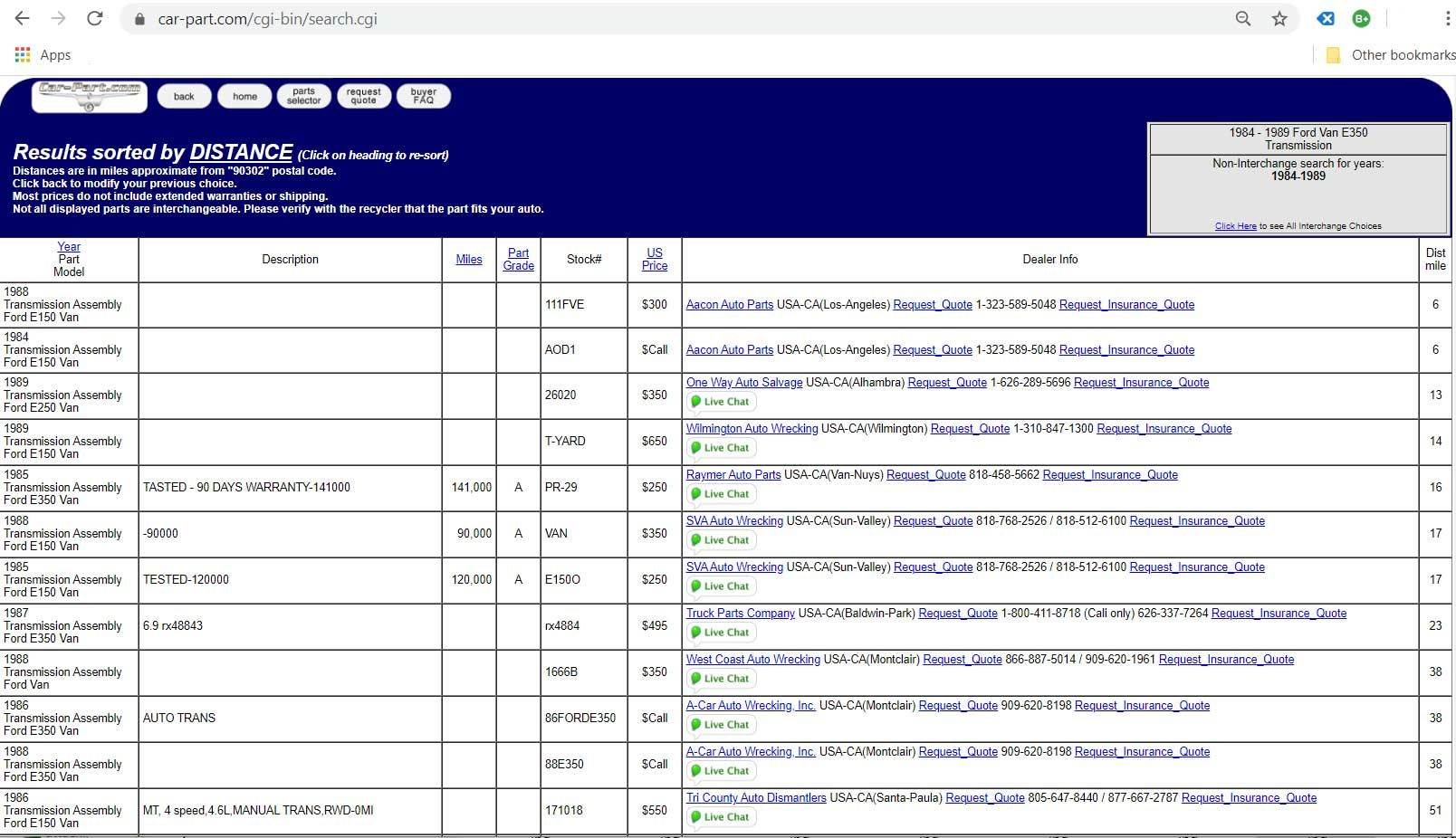The height and width of the screenshot is (838, 1456).
Task: Go to parts selector page
Action: point(303,96)
